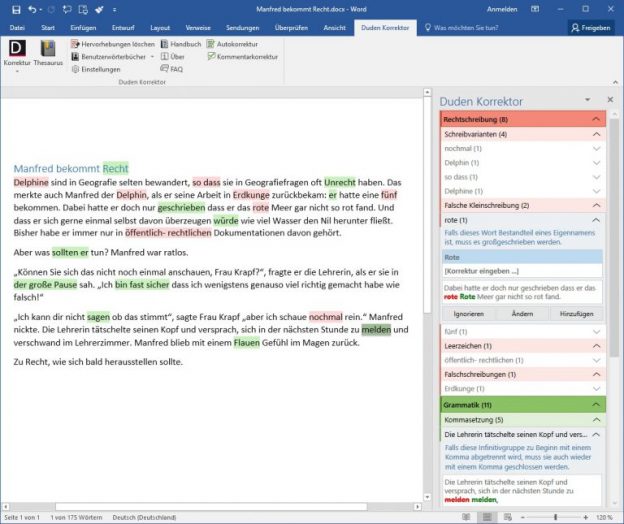The image size is (624, 524).
Task: Click the Freigeben share button
Action: point(591,28)
